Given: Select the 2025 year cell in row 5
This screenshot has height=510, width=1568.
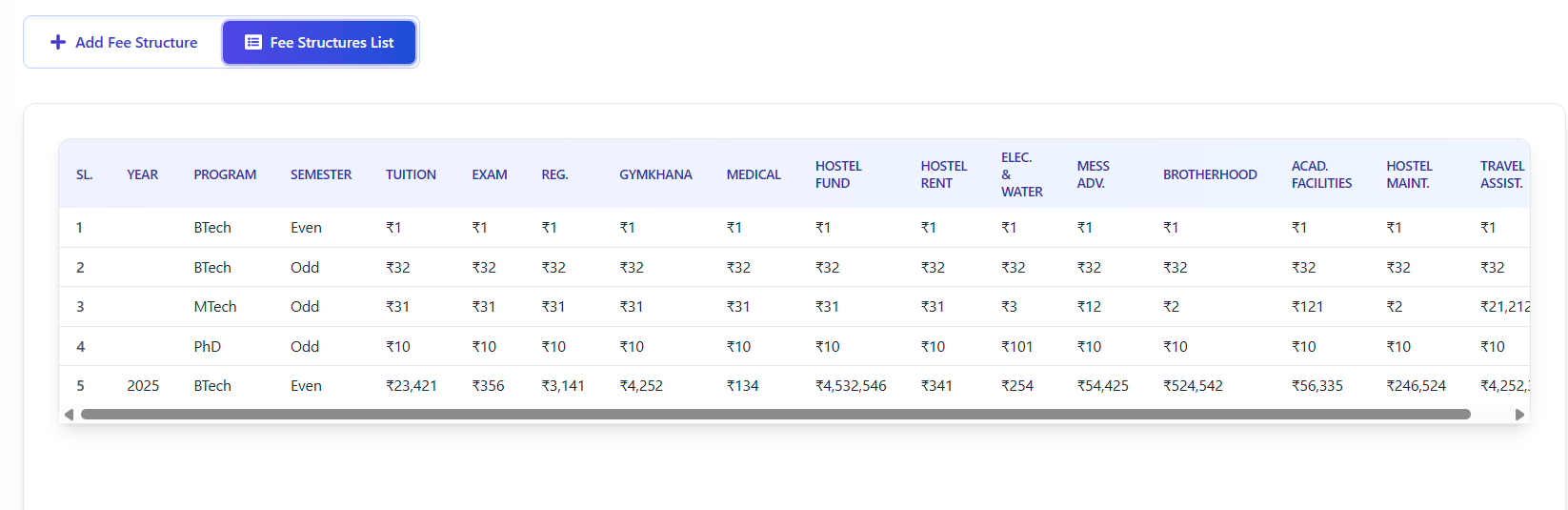Looking at the screenshot, I should click(x=143, y=386).
